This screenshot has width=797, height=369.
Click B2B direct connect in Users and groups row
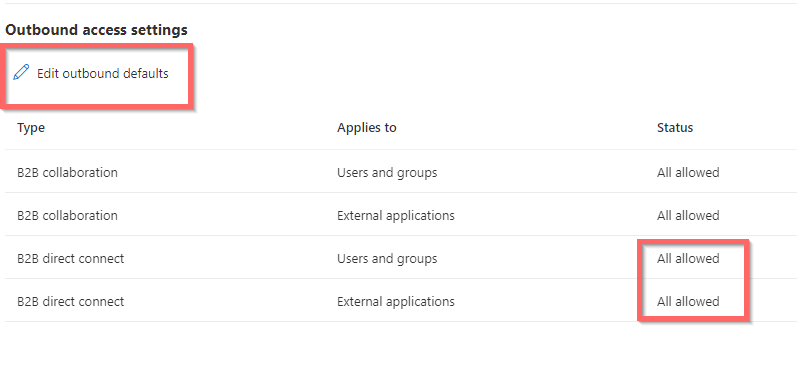[x=70, y=259]
